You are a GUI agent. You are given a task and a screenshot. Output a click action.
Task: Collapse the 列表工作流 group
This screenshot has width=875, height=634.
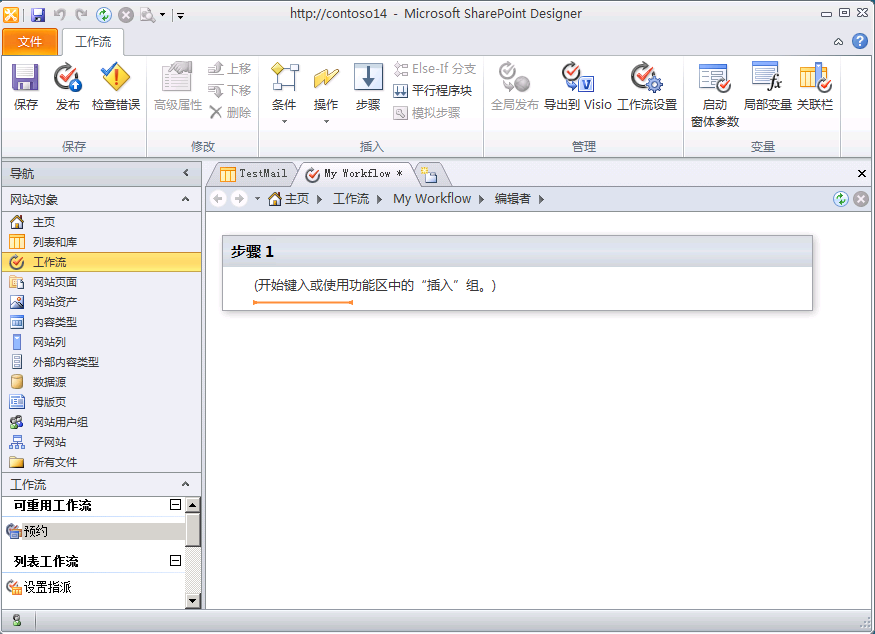tap(175, 560)
